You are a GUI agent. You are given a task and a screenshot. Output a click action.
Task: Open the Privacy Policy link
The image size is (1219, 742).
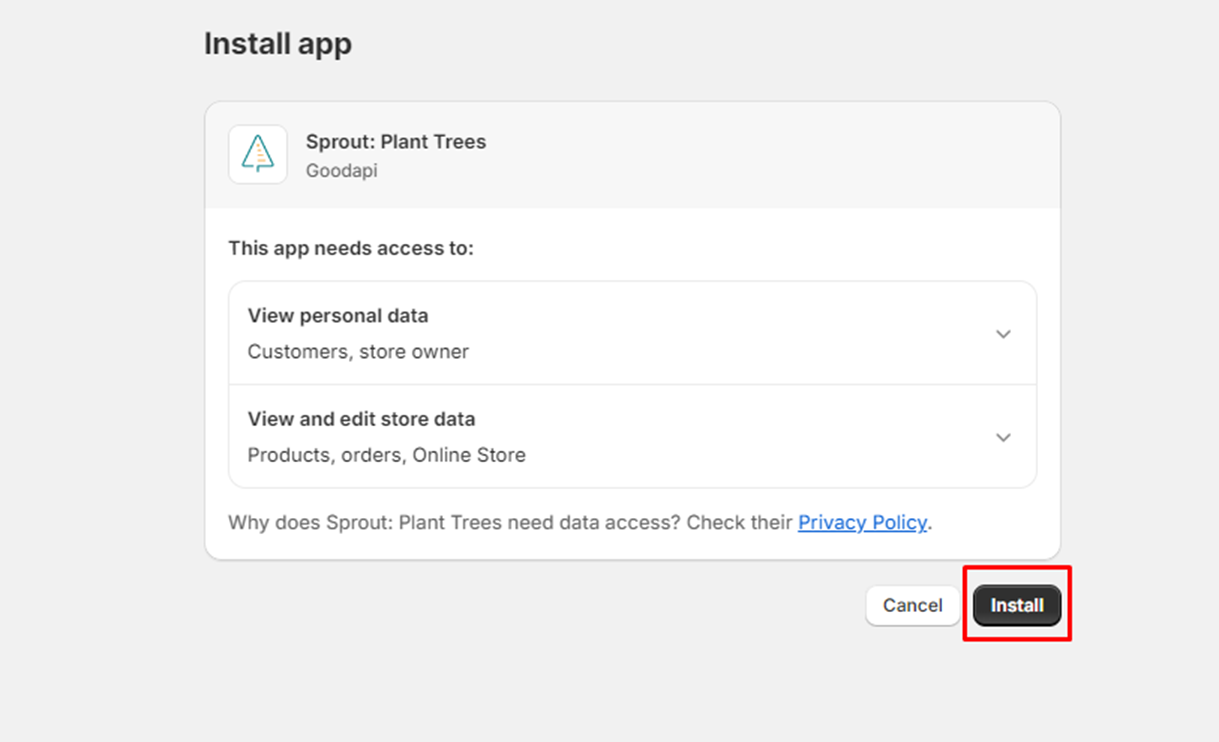861,522
